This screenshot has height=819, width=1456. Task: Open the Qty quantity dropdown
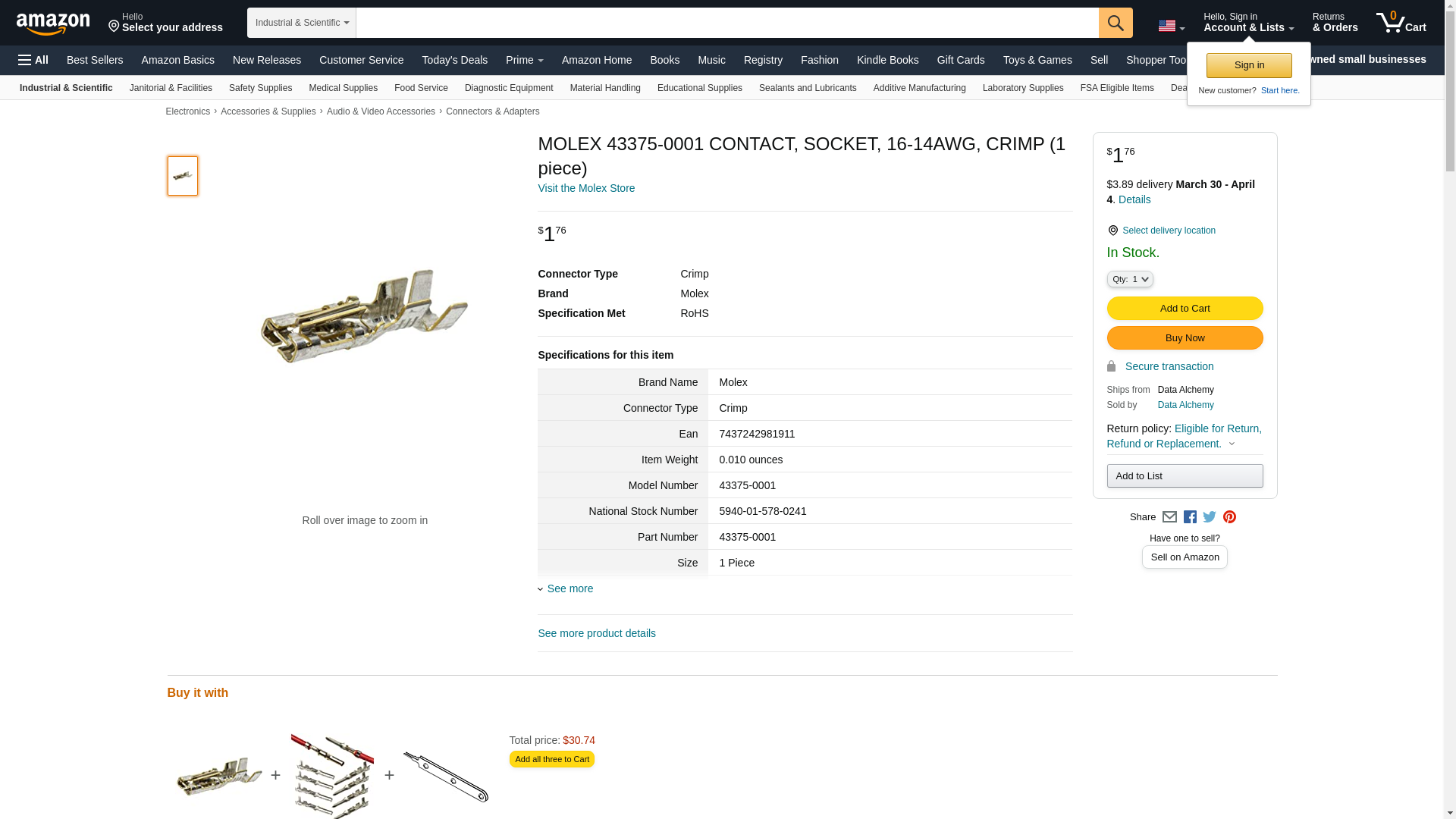pos(1129,279)
